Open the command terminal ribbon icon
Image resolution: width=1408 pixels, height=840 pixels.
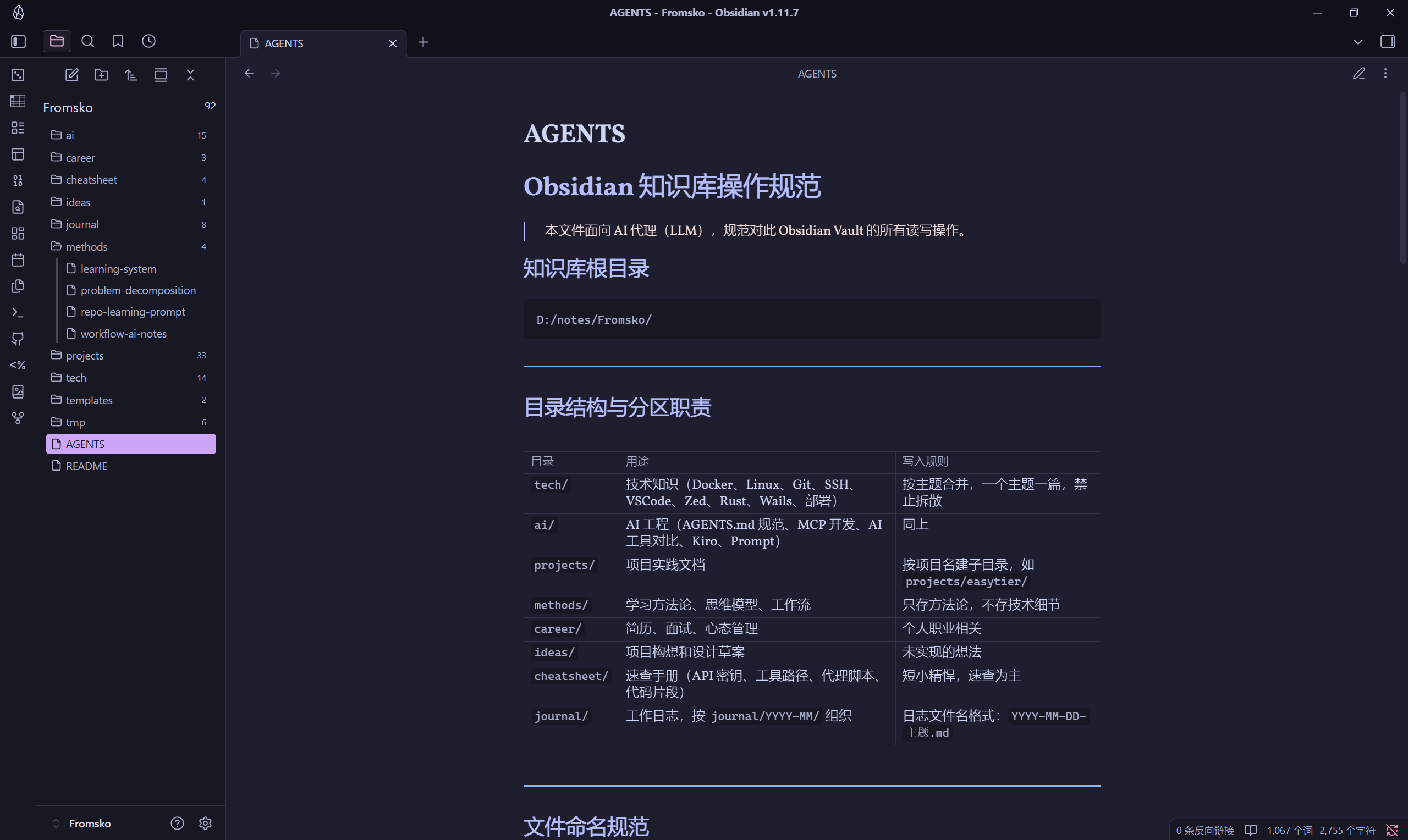(x=18, y=312)
